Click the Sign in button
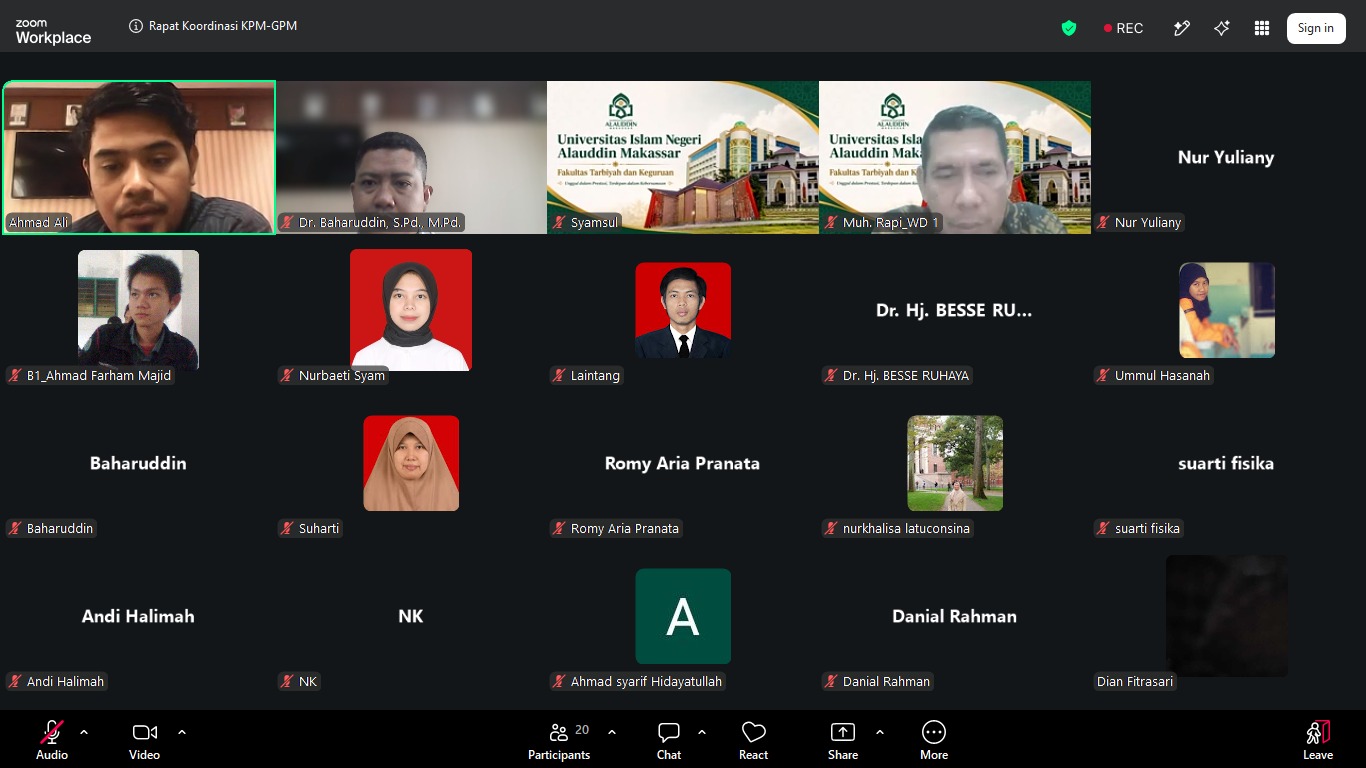The image size is (1366, 768). tap(1316, 28)
